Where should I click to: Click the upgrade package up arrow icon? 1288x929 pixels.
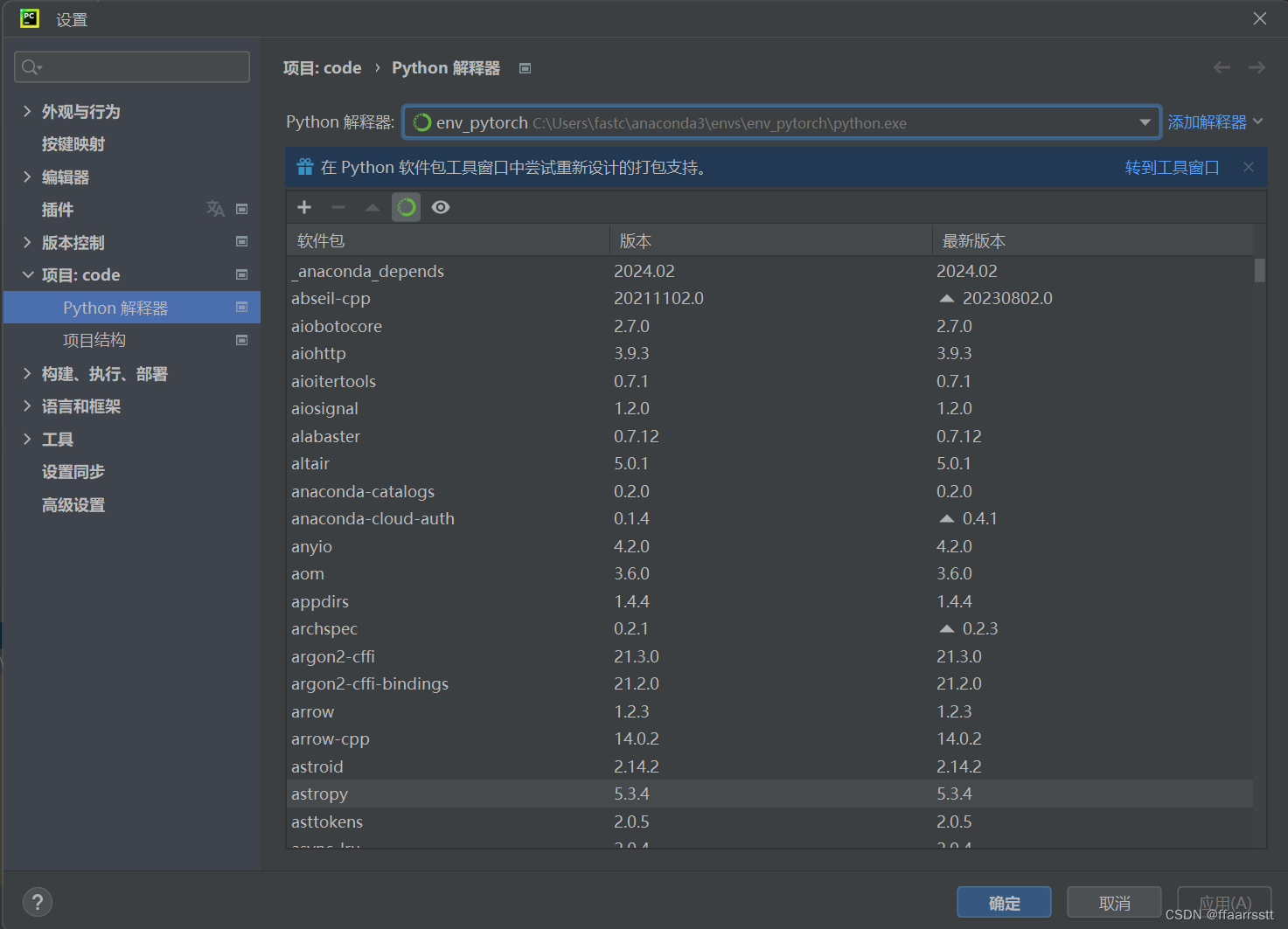[x=372, y=207]
